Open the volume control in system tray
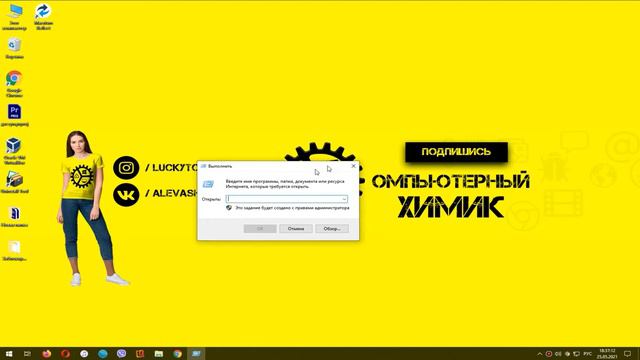The image size is (640, 360). (x=558, y=354)
